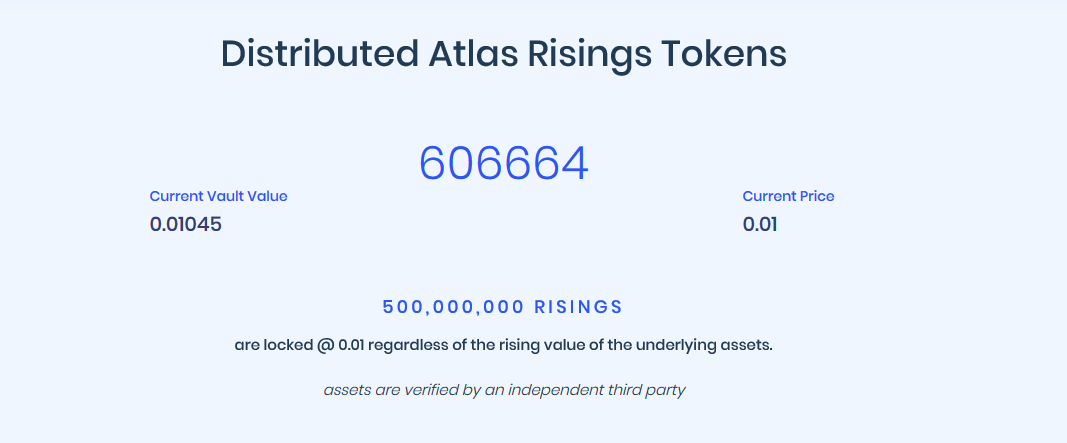Viewport: 1067px width, 443px height.
Task: Click the '@ 0.01' text in the description
Action: 339,346
